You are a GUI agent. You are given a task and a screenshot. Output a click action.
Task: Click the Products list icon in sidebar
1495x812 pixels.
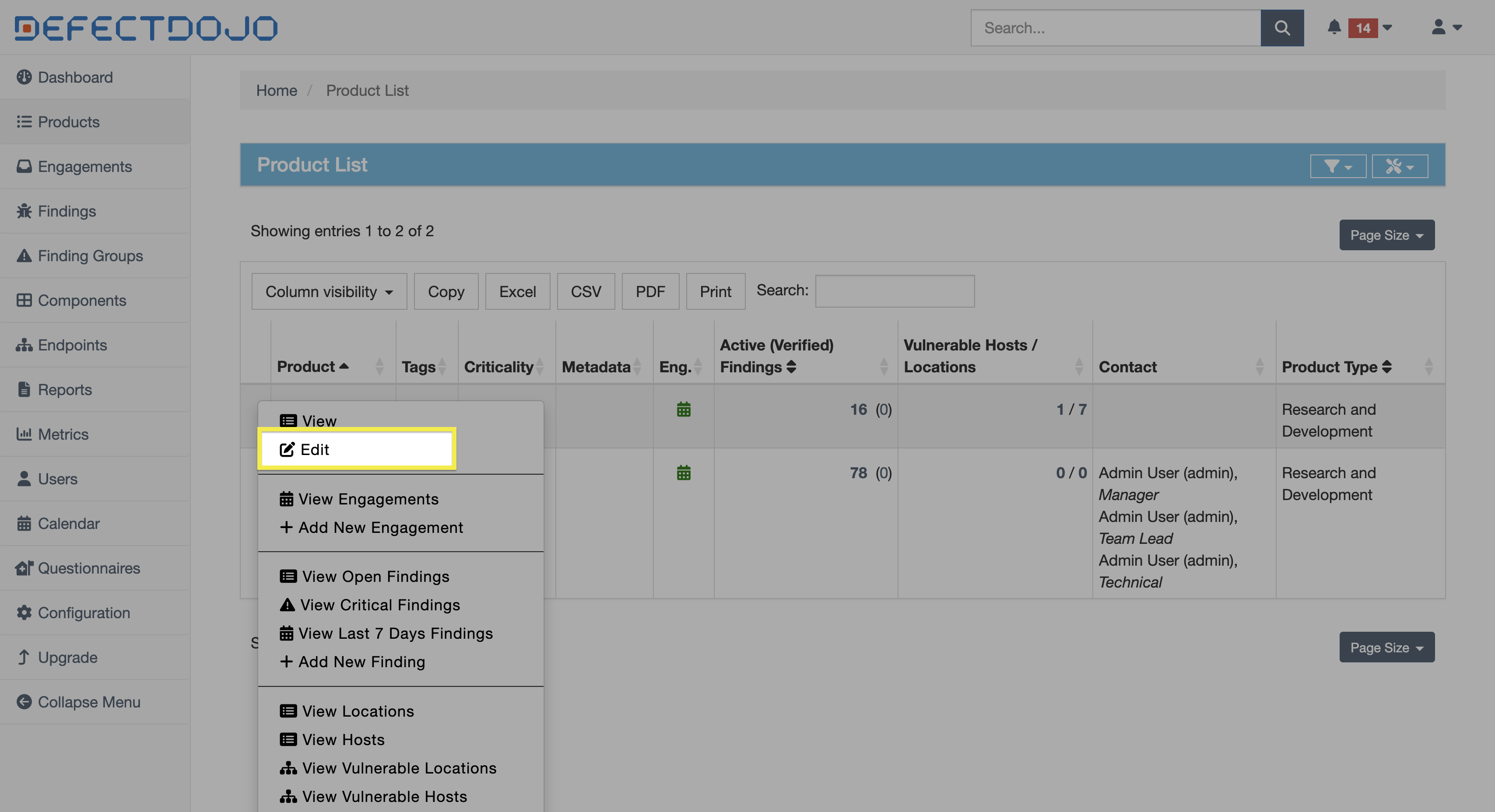coord(24,122)
